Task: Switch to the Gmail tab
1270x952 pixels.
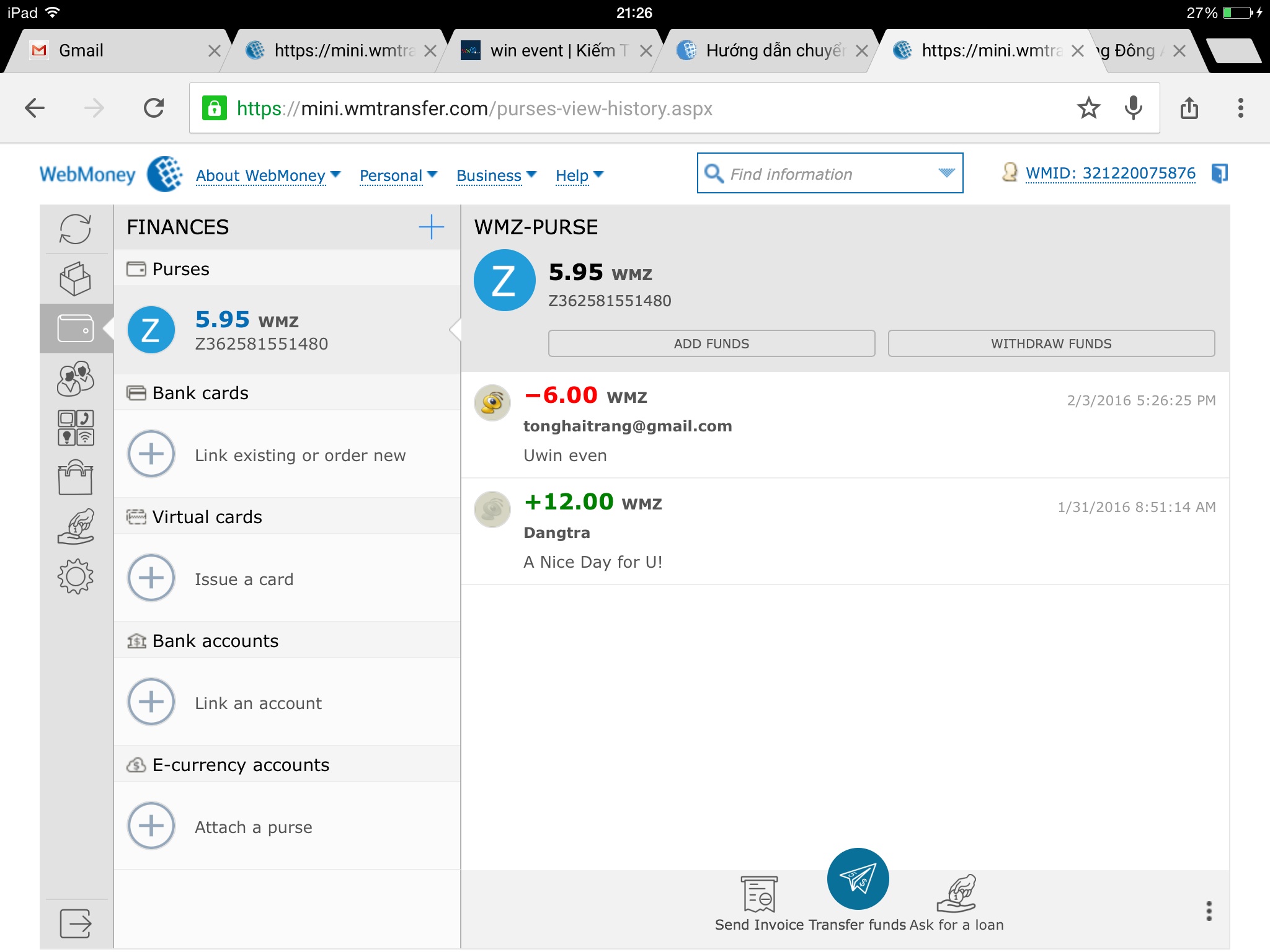Action: tap(118, 51)
